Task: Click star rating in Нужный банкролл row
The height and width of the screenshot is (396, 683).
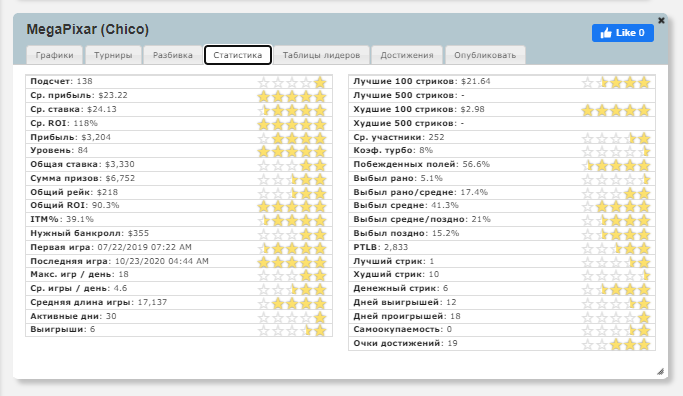Action: tap(292, 234)
